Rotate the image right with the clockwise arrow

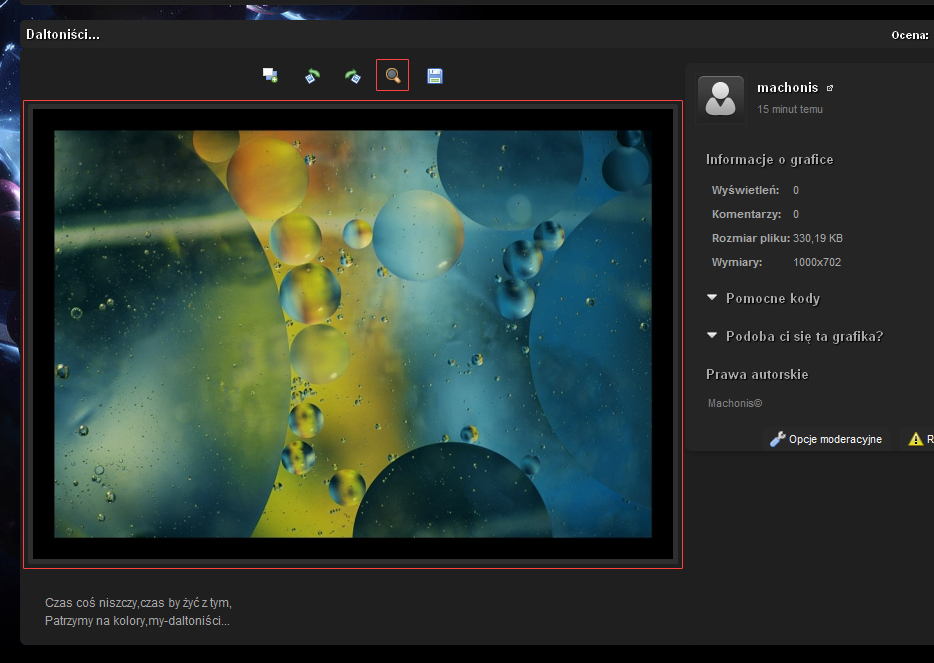pyautogui.click(x=352, y=76)
